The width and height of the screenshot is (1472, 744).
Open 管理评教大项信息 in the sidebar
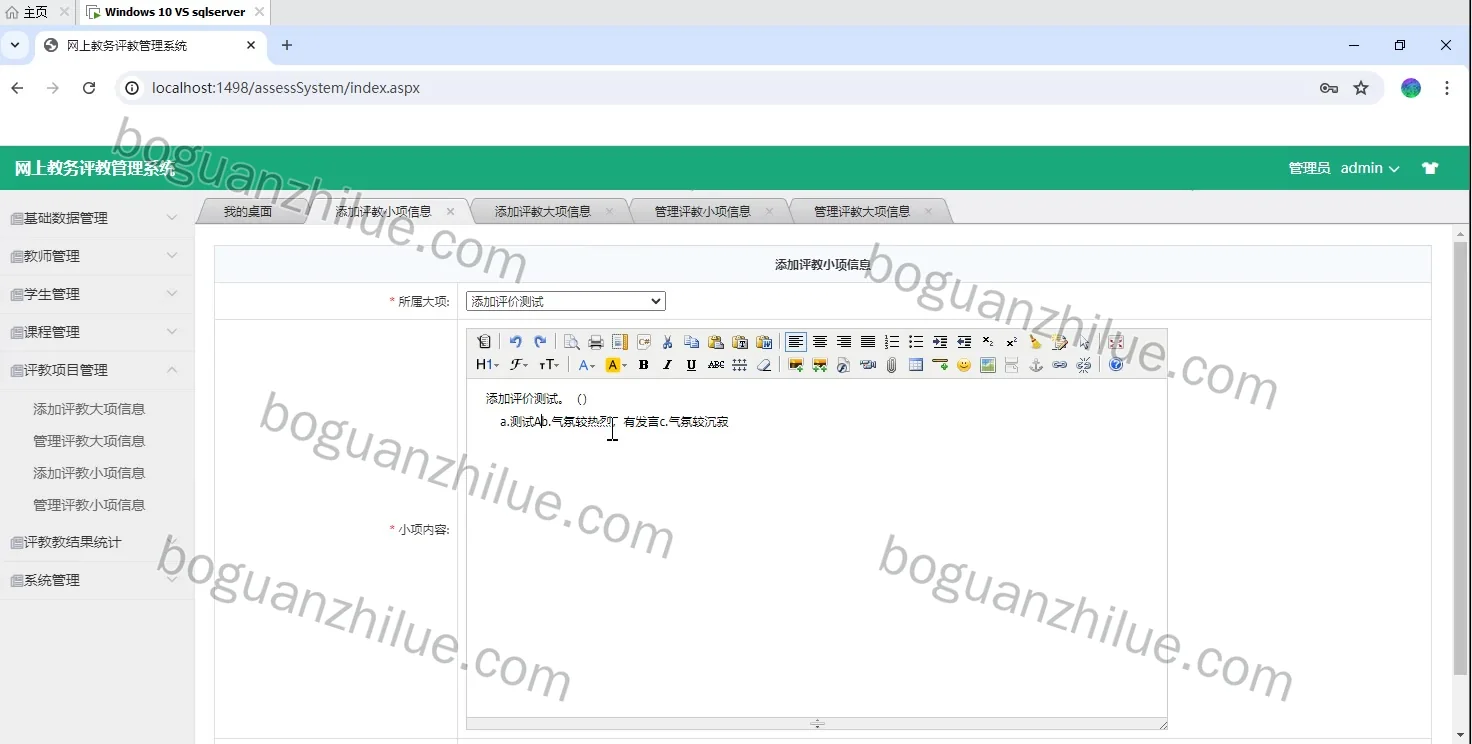click(x=89, y=441)
